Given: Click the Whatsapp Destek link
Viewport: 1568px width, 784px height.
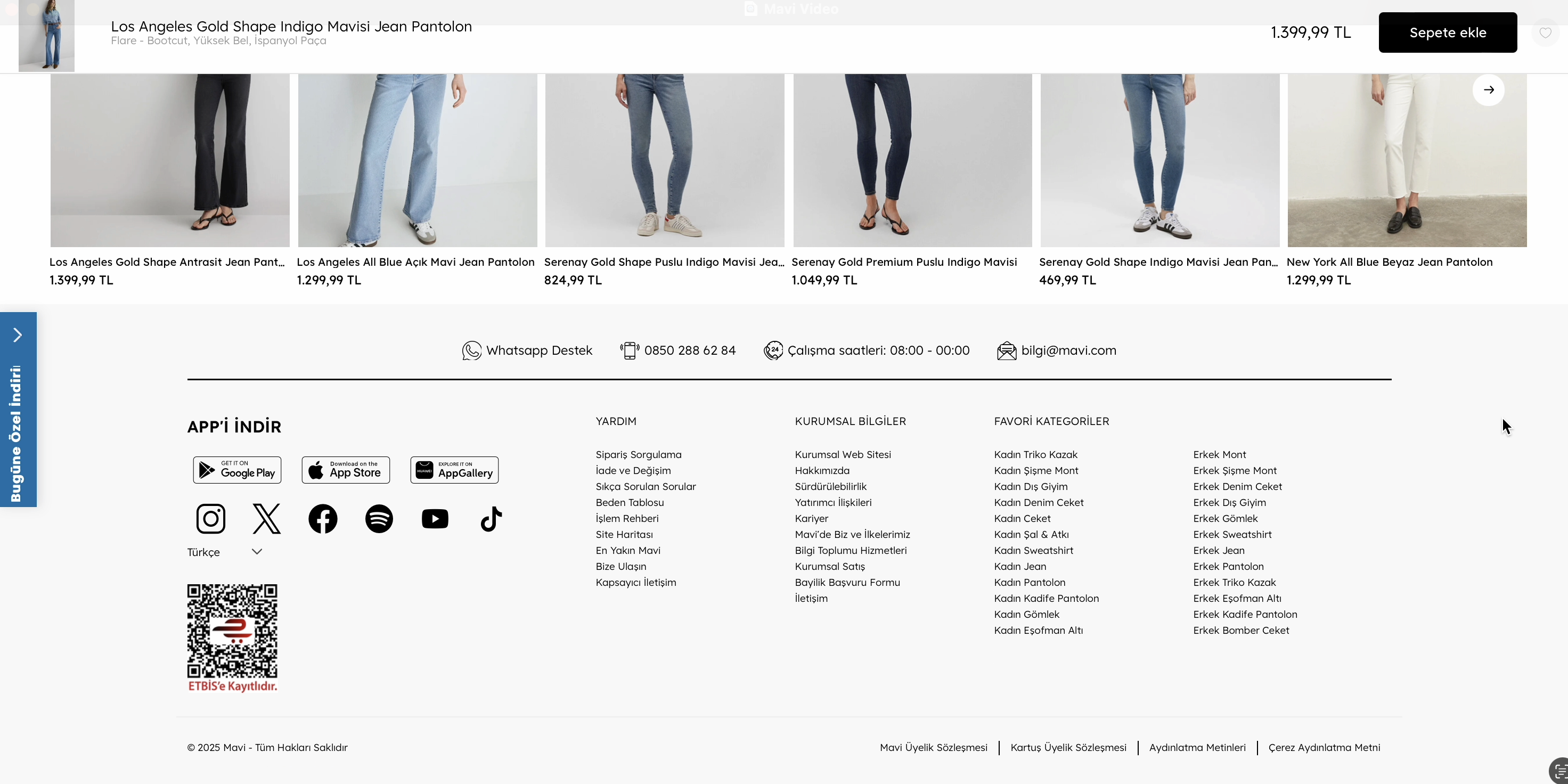Looking at the screenshot, I should click(538, 350).
